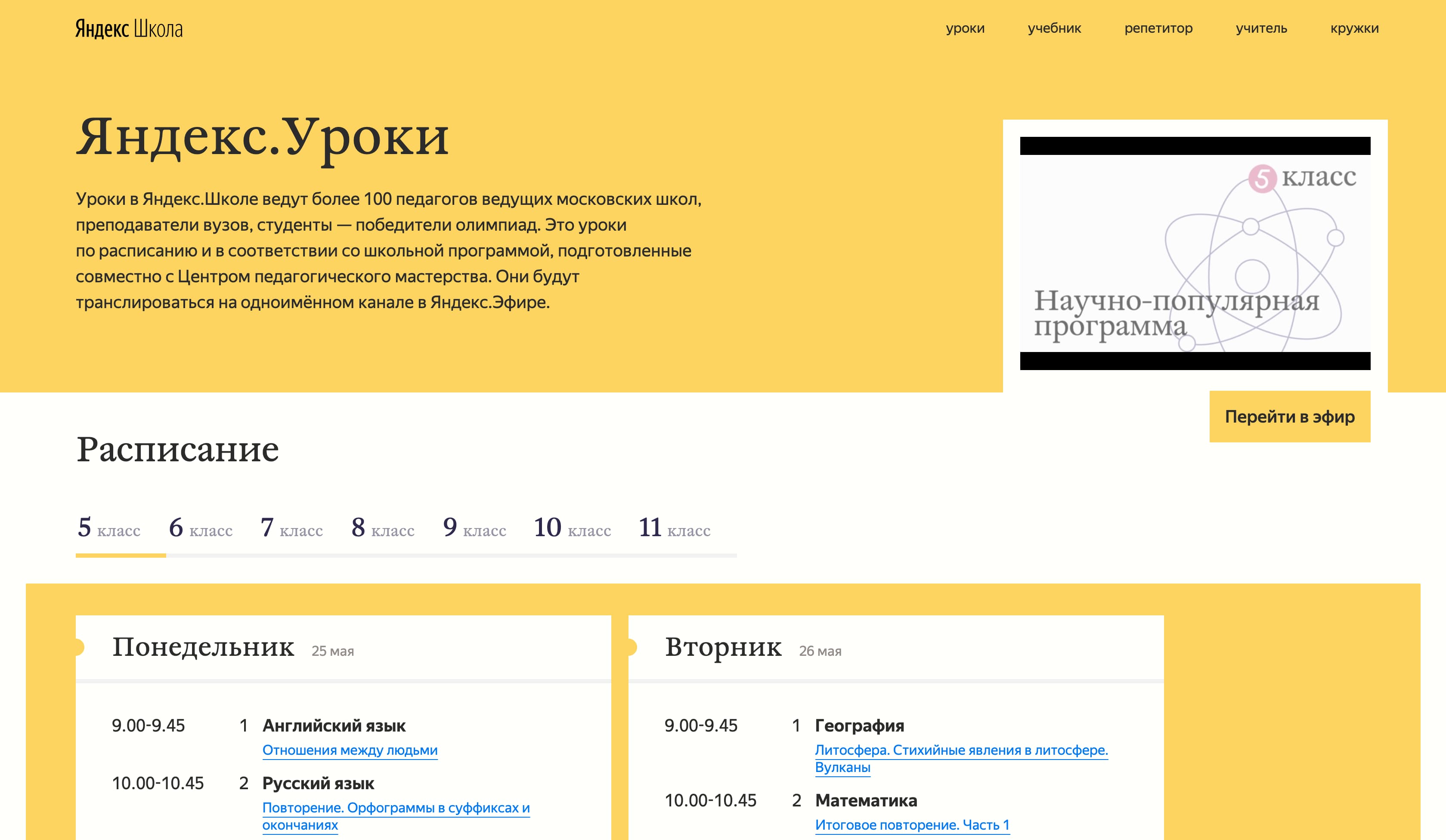This screenshot has width=1446, height=840.
Task: Open the 8 класс schedule tab
Action: 383,528
